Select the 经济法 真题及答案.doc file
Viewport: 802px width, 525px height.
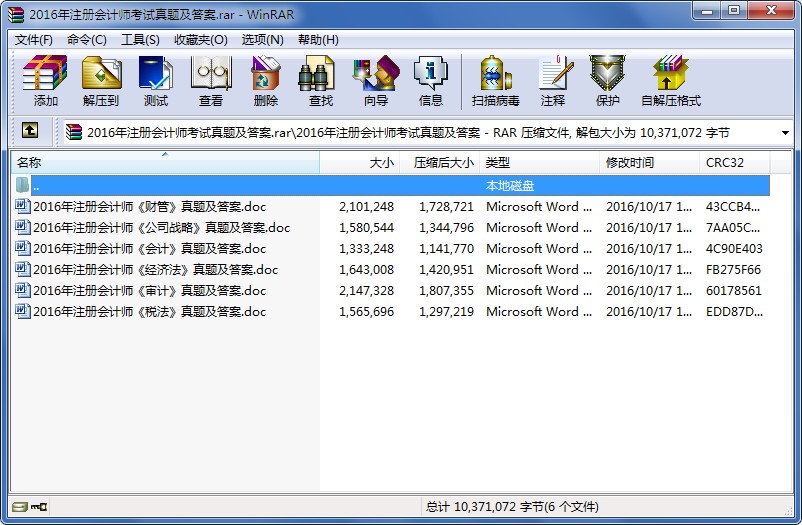(155, 269)
